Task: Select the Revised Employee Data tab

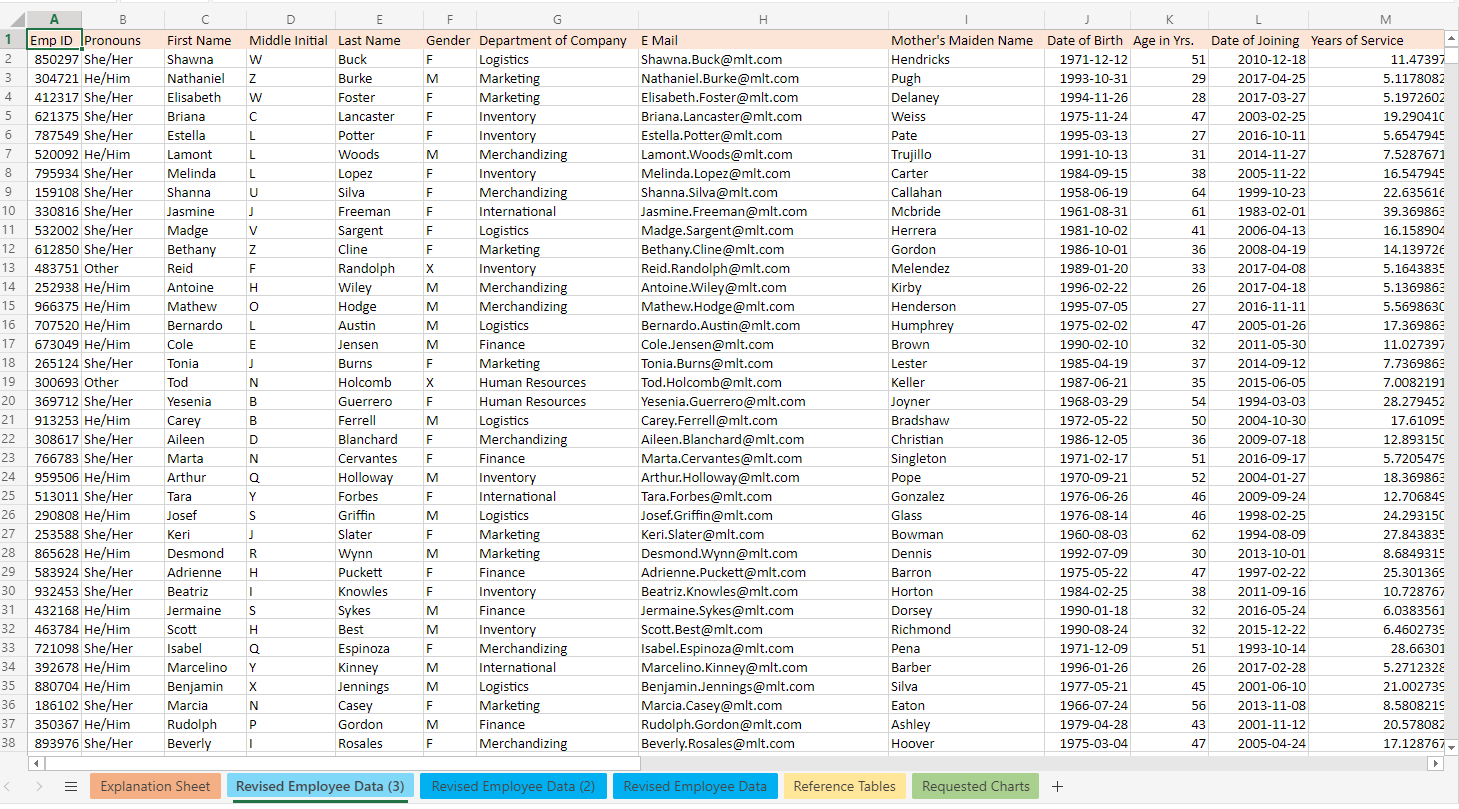Action: pyautogui.click(x=695, y=786)
